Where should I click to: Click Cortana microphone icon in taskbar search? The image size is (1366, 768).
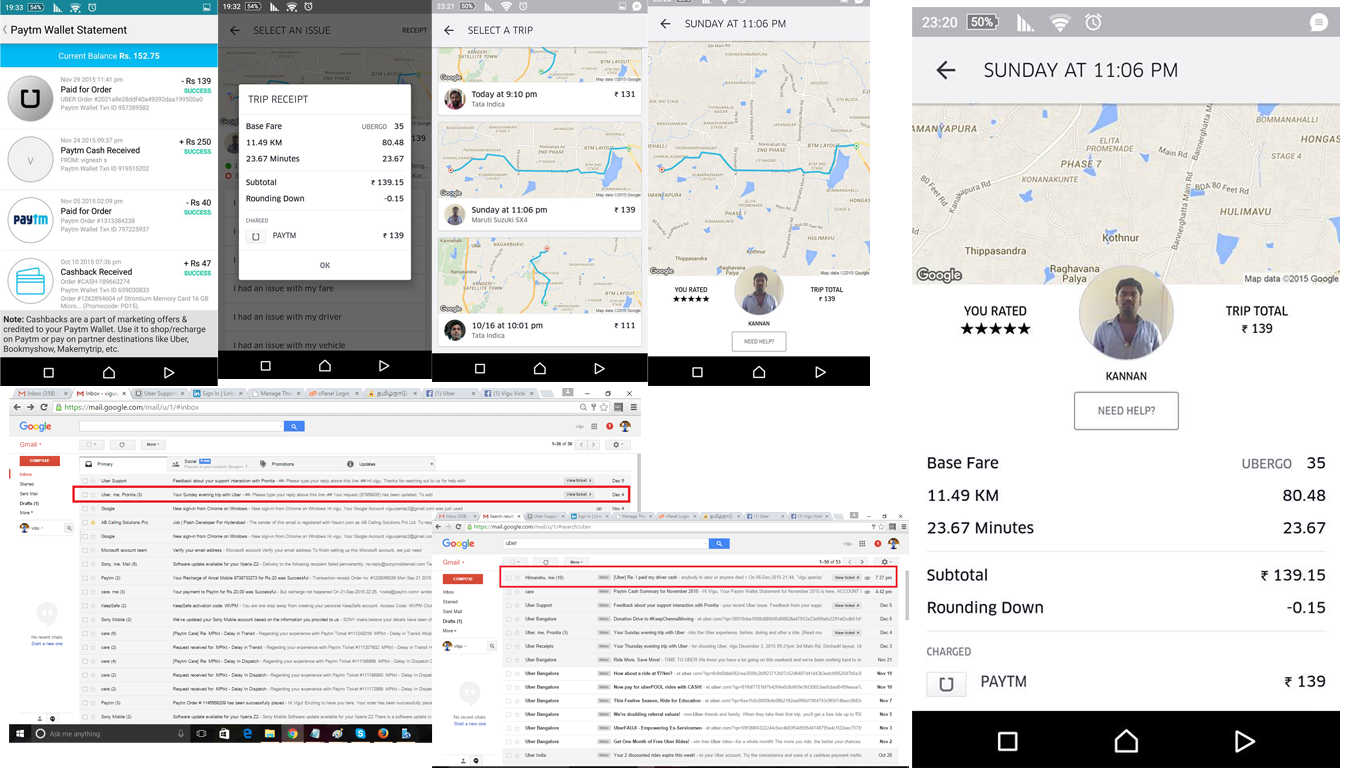click(181, 733)
